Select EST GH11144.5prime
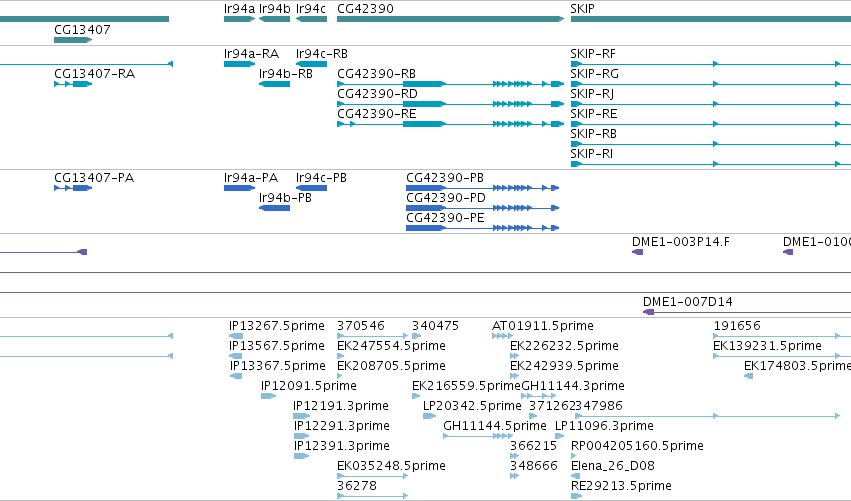Screen dimensions: 851x501 pos(478,436)
